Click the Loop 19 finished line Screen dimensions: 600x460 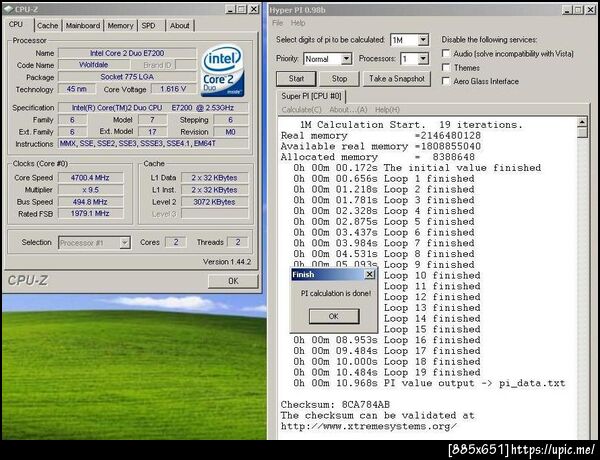pyautogui.click(x=387, y=372)
